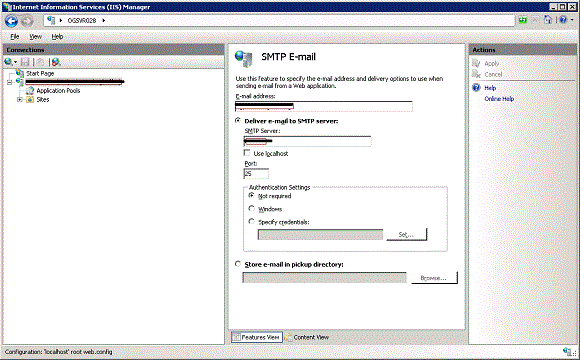The width and height of the screenshot is (580, 360).
Task: Open the Help link in Actions
Action: [490, 88]
